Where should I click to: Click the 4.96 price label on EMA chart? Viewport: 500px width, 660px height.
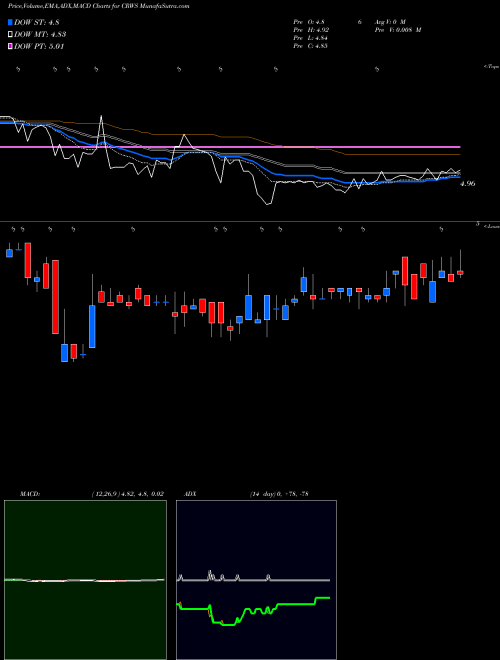click(468, 184)
